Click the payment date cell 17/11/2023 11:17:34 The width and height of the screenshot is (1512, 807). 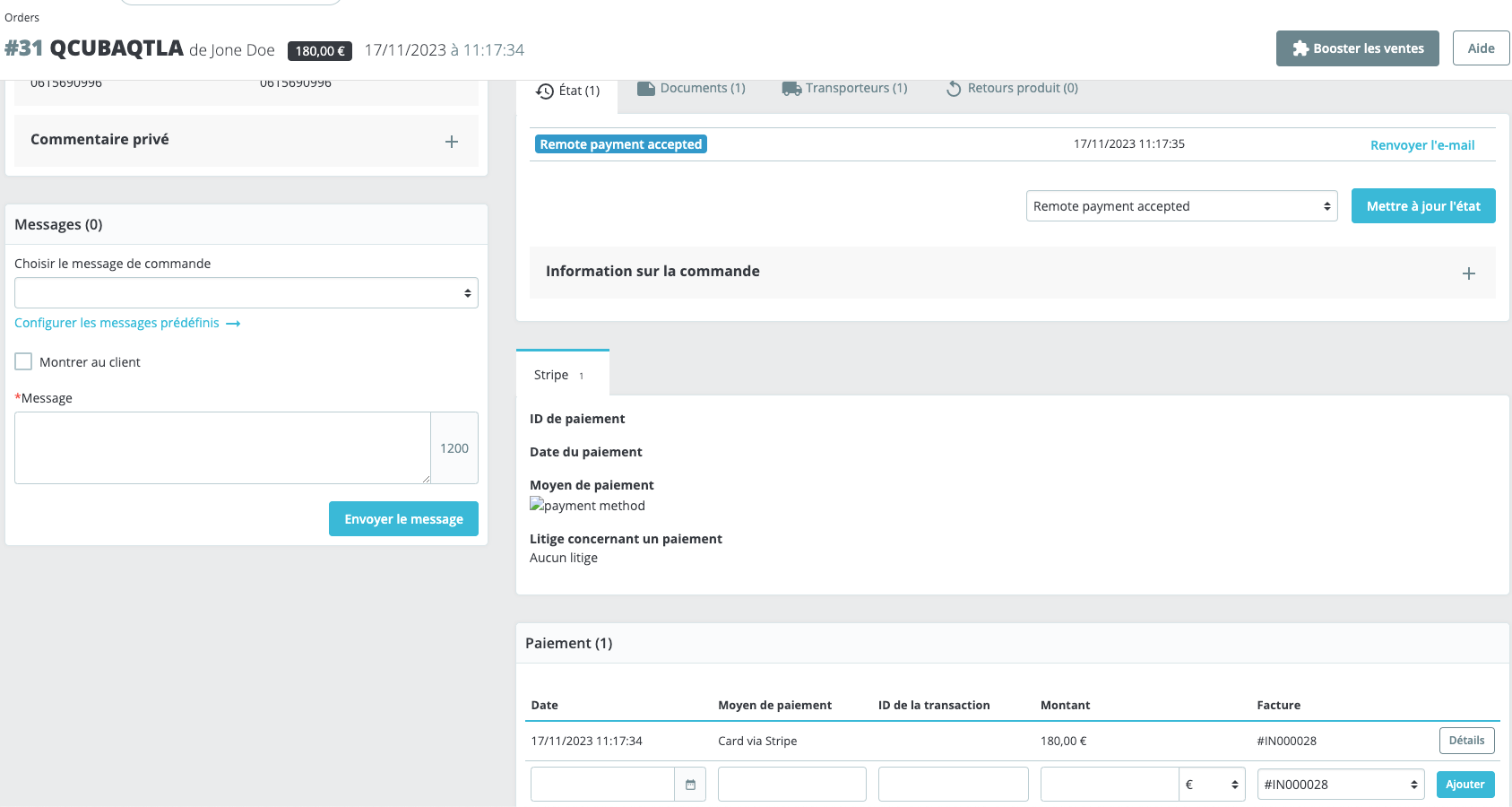coord(587,741)
